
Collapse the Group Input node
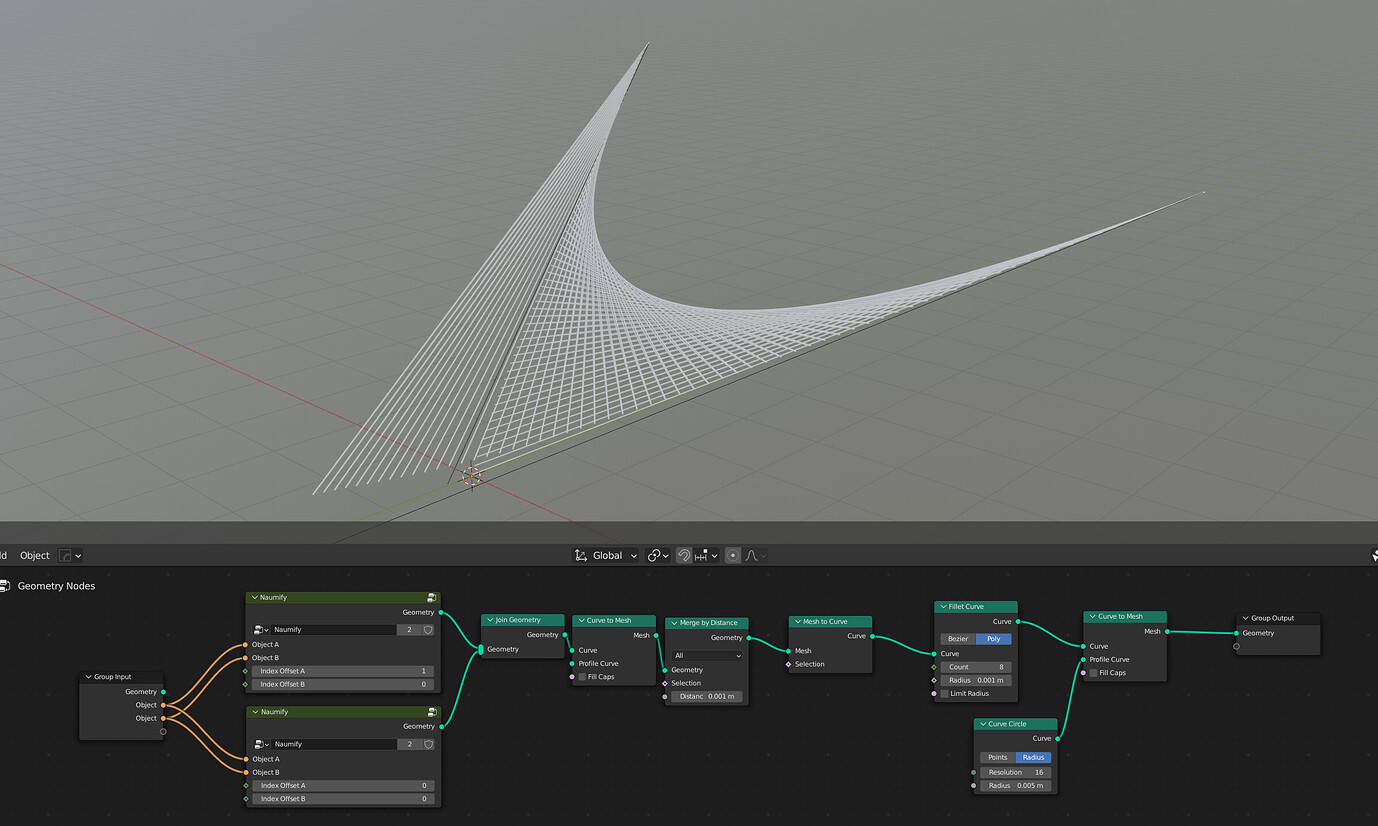(88, 677)
